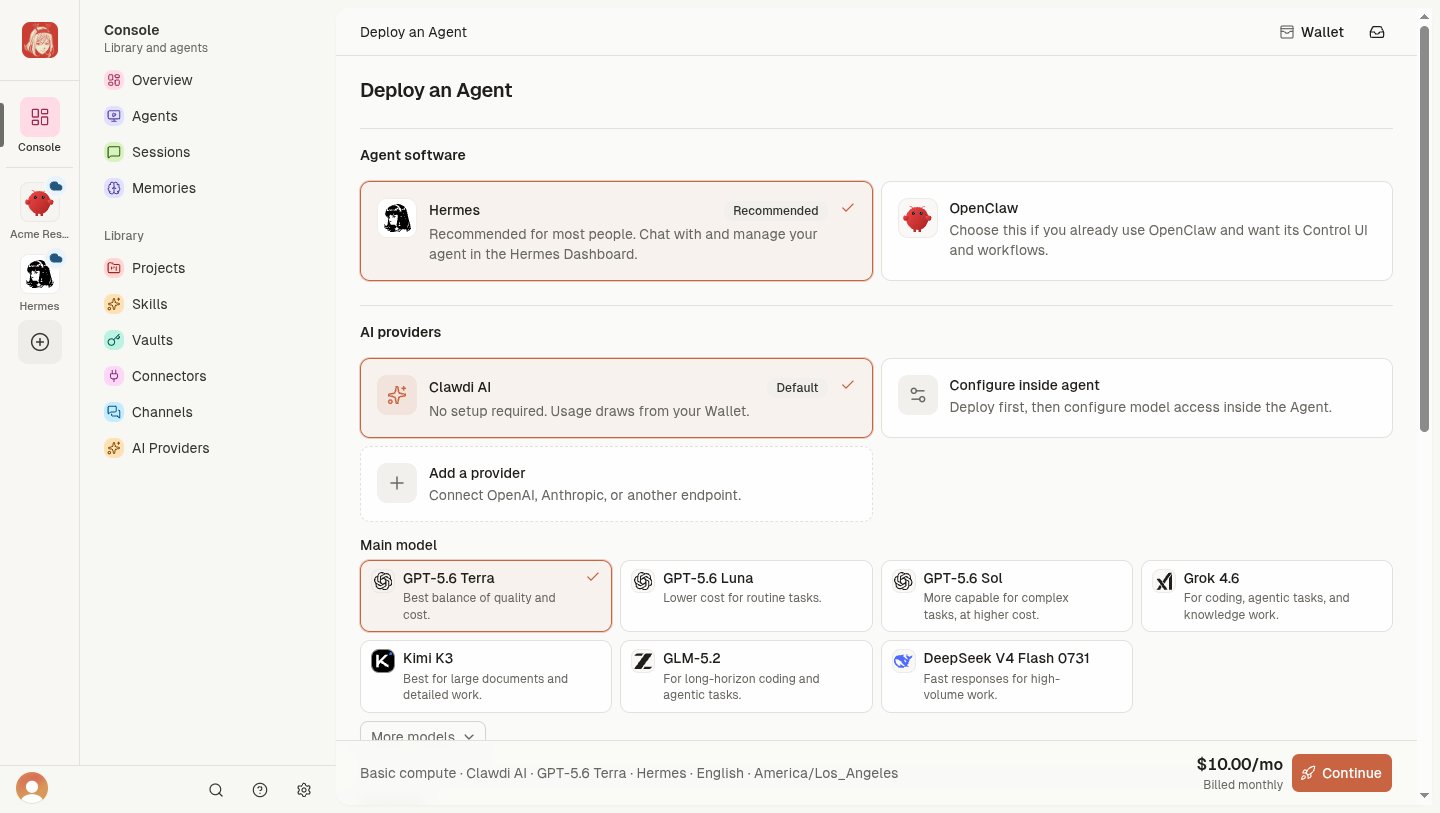Click the GPT-5.6 Sol OpenAI logo

tap(904, 581)
